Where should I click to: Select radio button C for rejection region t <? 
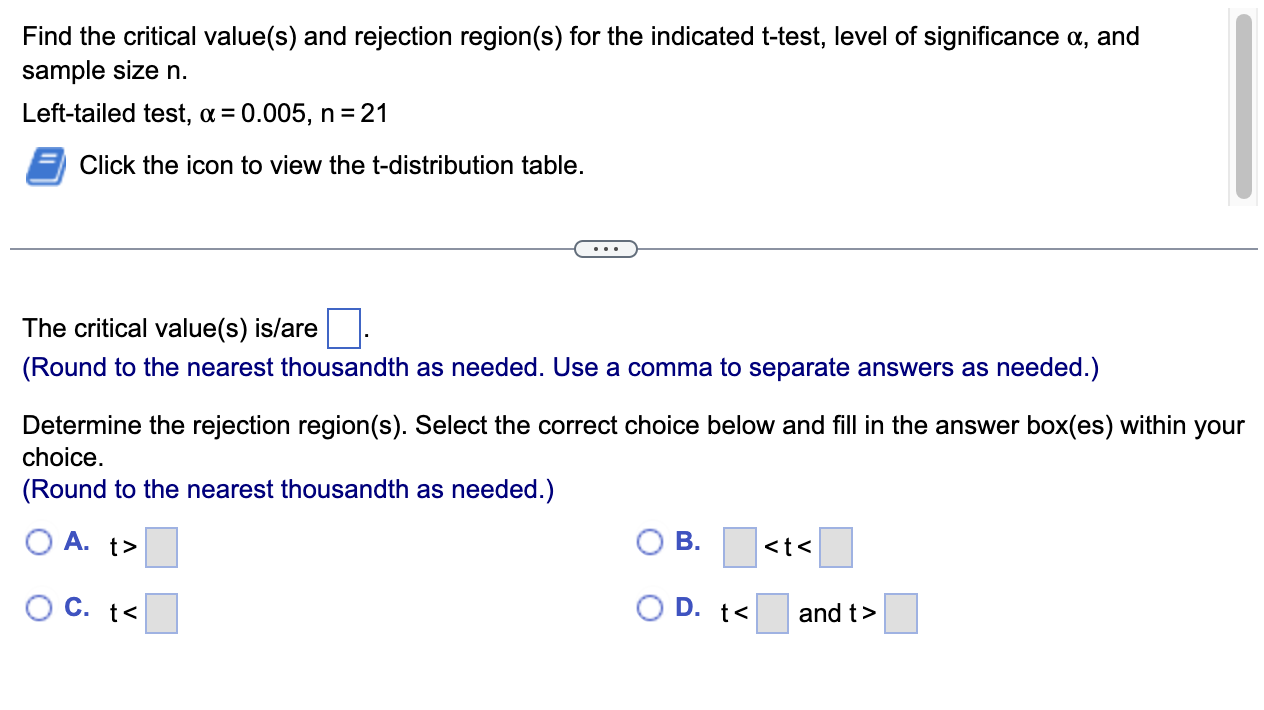[x=39, y=607]
